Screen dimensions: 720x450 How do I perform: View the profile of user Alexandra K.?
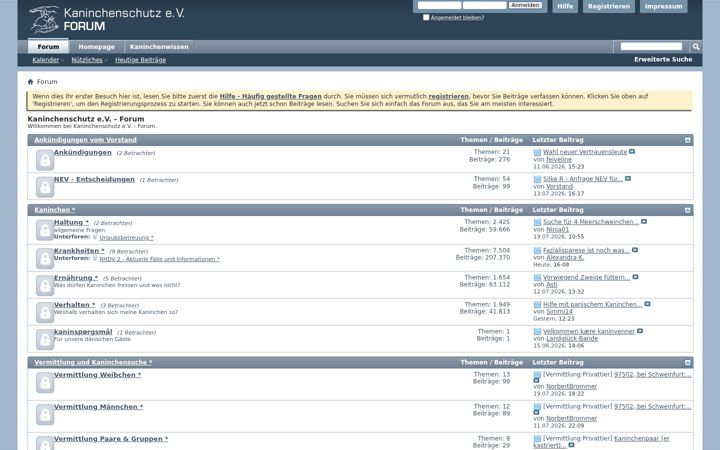coord(565,258)
